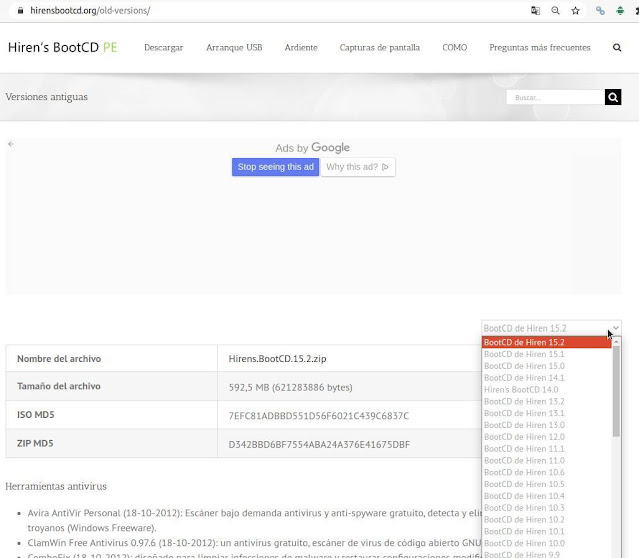
Task: Click the ZIP MD5 row label
Action: 35,443
